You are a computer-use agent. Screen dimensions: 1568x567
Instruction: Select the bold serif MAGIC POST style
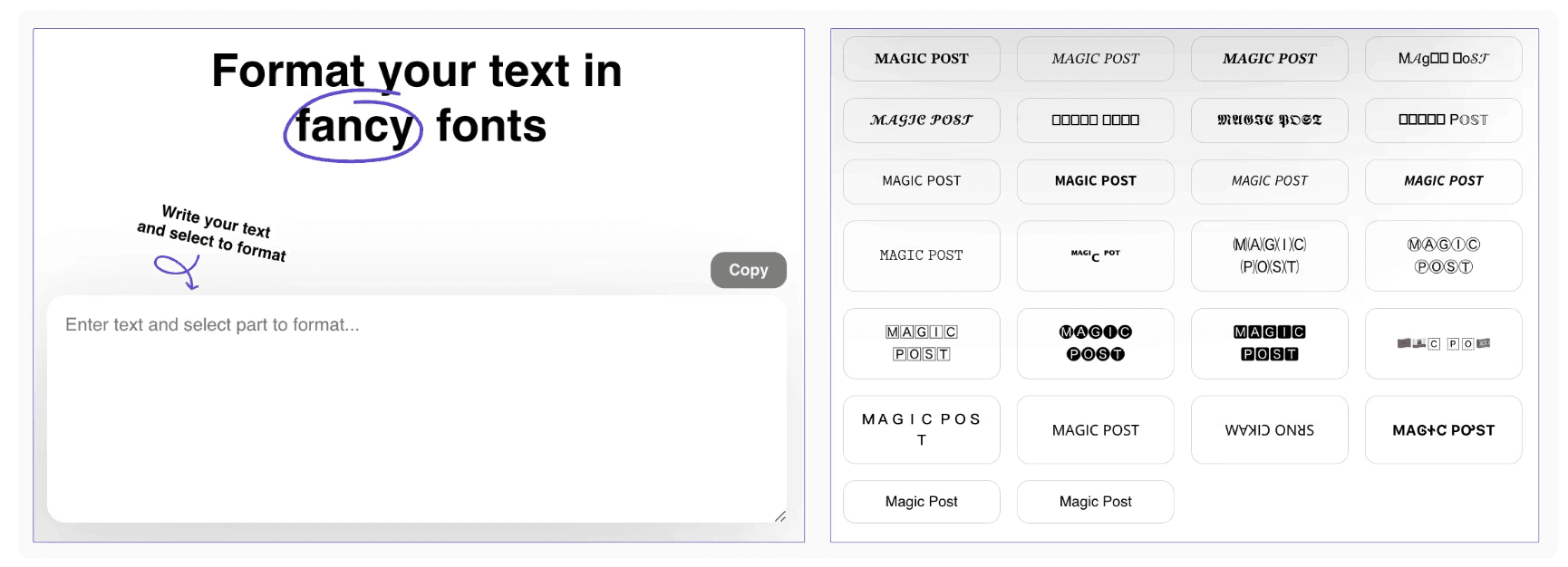coord(921,58)
